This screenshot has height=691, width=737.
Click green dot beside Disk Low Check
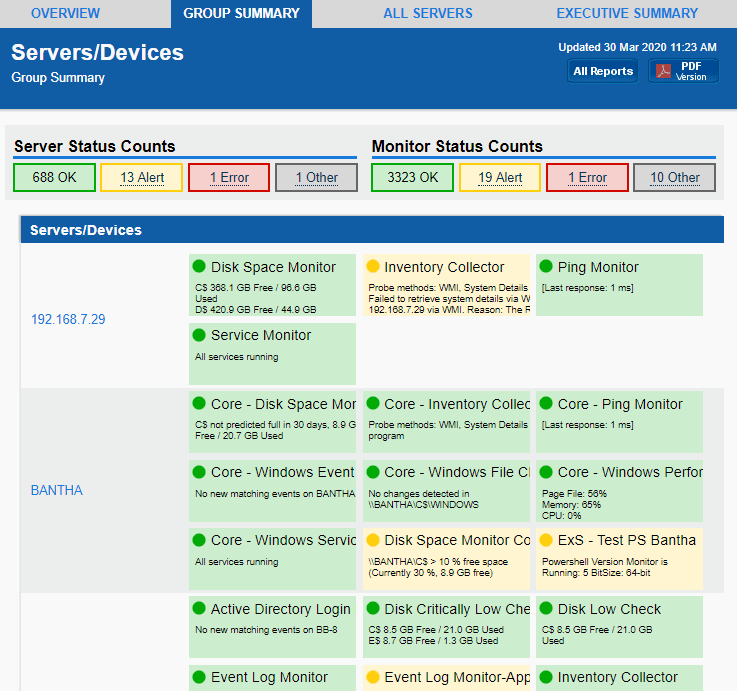pyautogui.click(x=546, y=609)
